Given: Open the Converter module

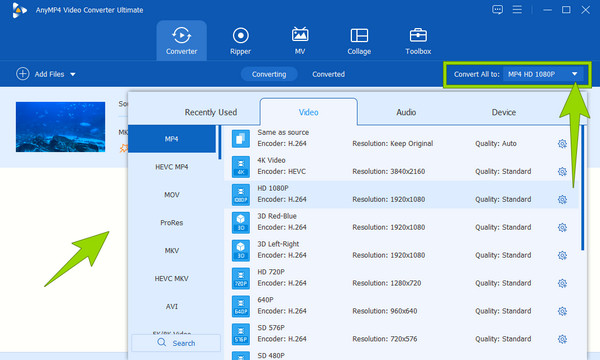Looking at the screenshot, I should (x=181, y=41).
